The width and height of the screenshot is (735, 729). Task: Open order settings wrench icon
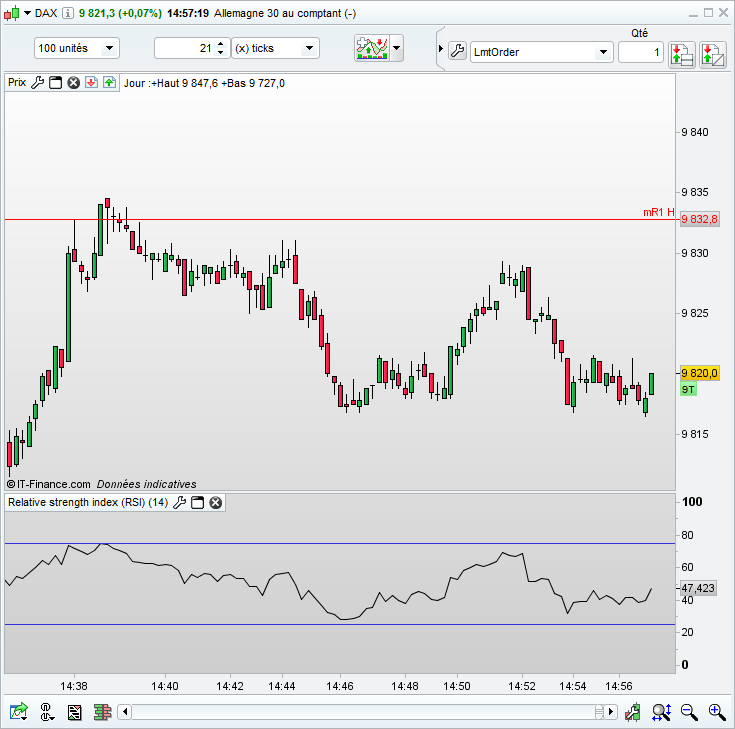[x=458, y=51]
